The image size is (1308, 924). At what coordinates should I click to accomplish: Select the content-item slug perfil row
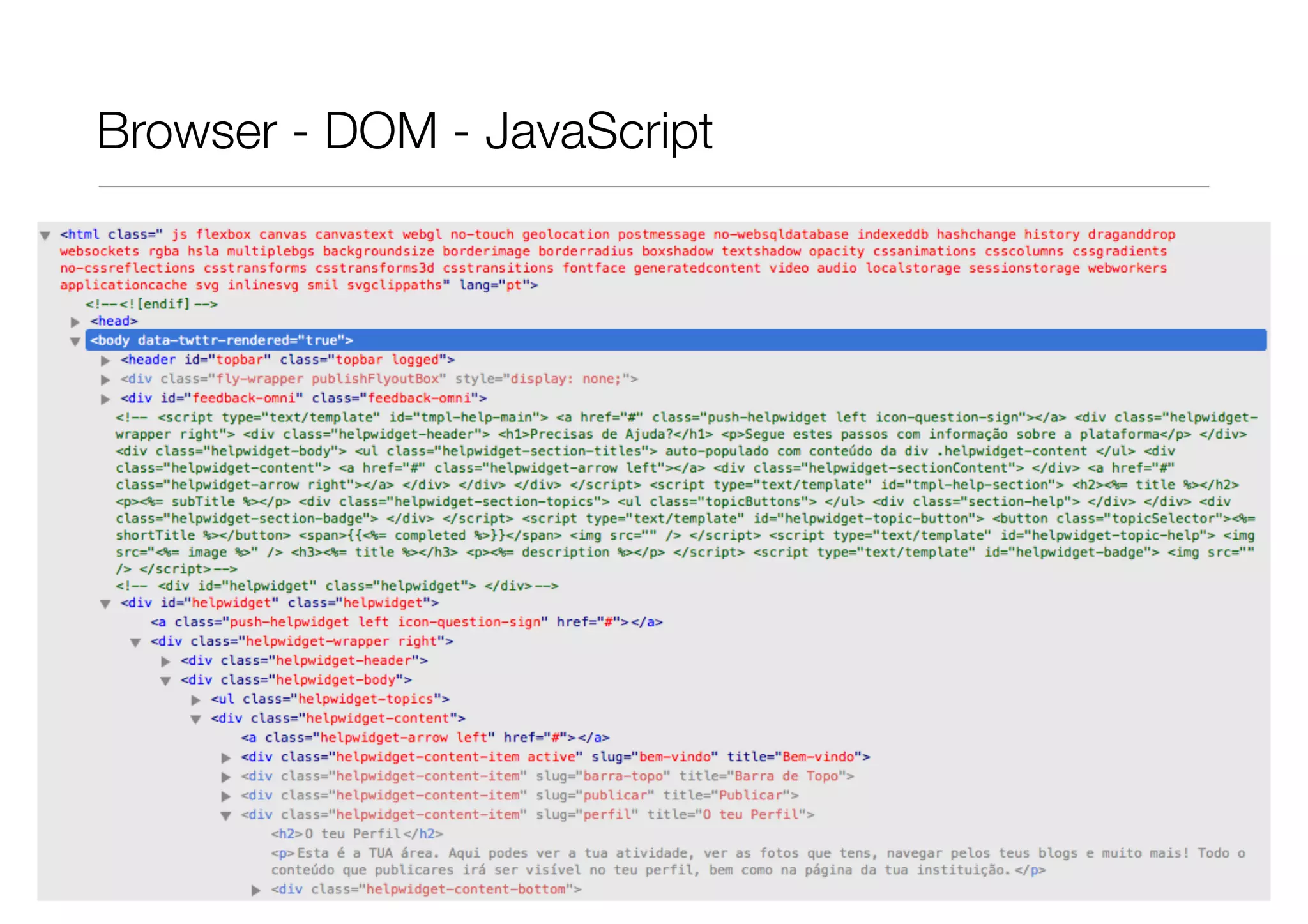point(528,814)
